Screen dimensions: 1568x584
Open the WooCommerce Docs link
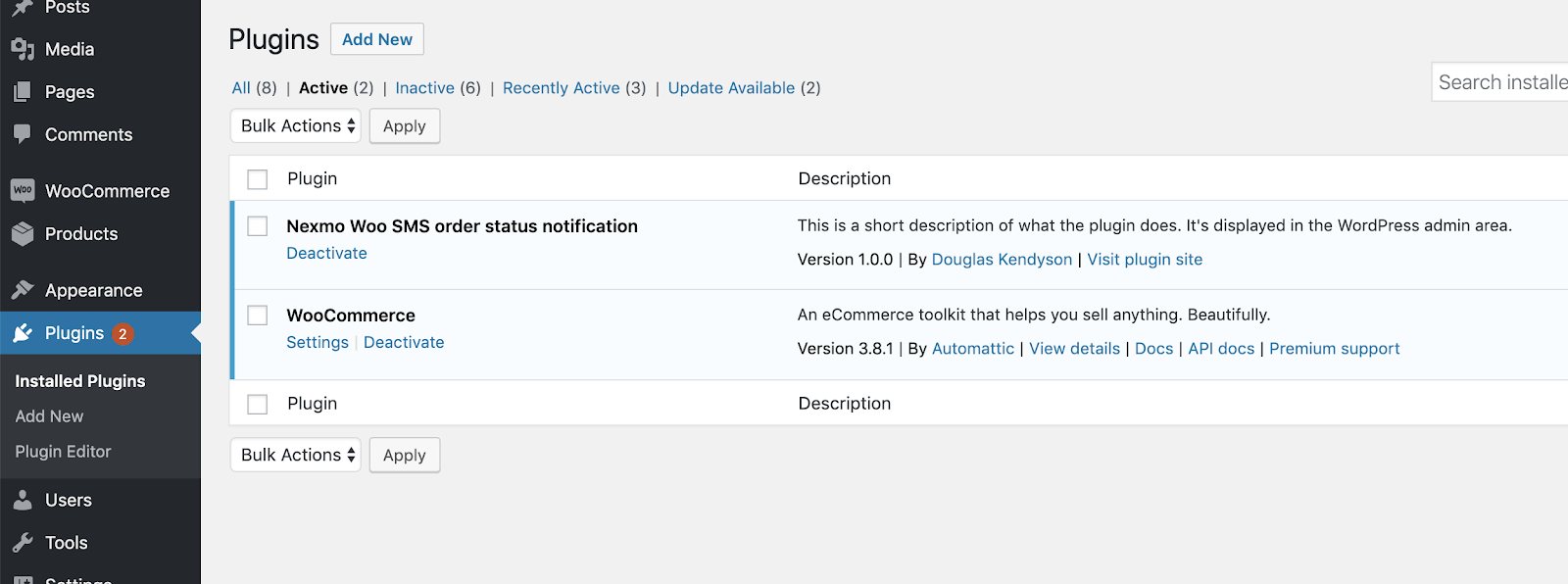[x=1153, y=349]
